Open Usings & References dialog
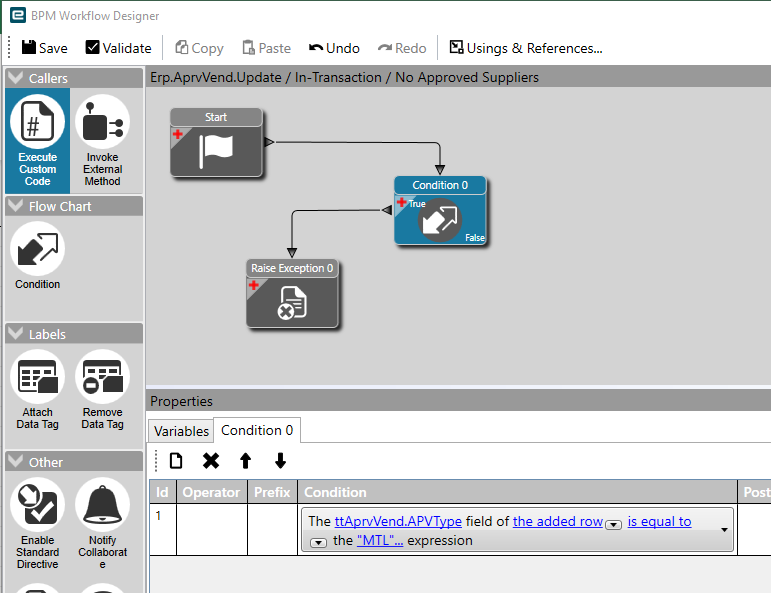 (526, 48)
